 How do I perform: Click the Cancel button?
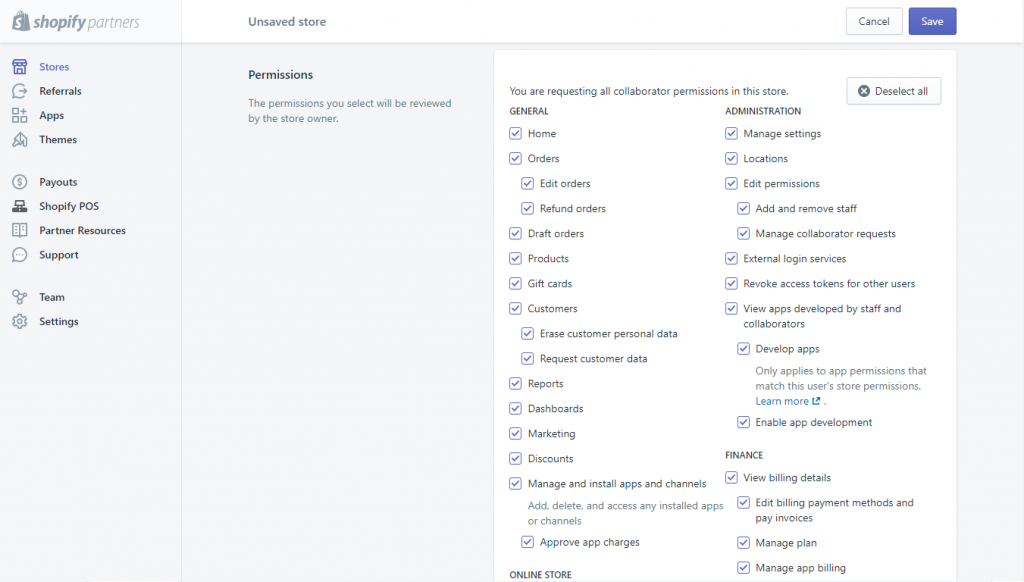tap(874, 22)
